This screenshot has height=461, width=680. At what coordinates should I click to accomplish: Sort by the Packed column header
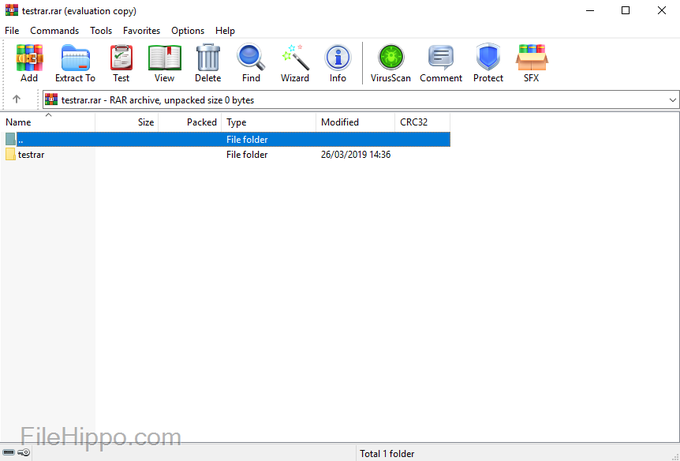coord(190,122)
